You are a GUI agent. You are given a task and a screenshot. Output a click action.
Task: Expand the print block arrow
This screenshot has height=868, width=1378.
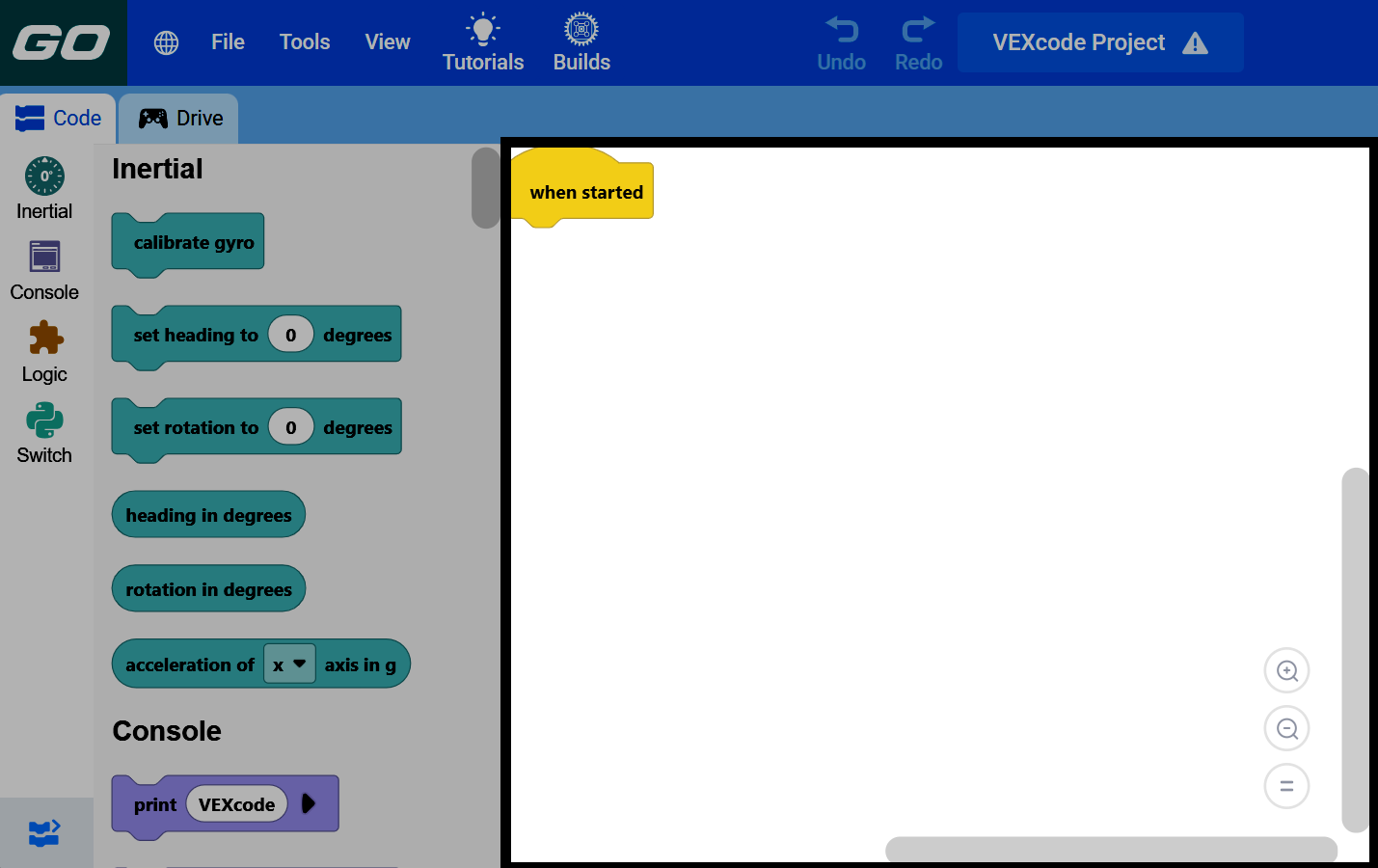pos(309,803)
